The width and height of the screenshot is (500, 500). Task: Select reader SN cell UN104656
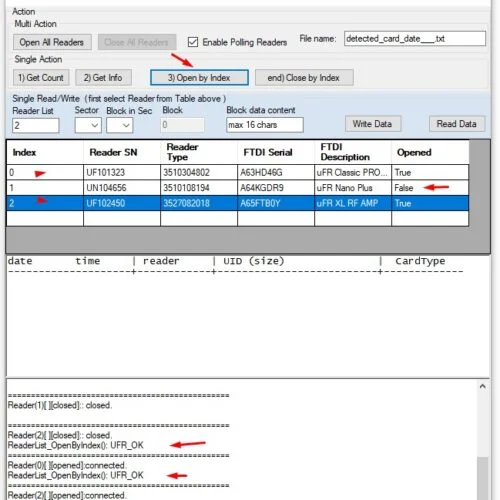122,188
